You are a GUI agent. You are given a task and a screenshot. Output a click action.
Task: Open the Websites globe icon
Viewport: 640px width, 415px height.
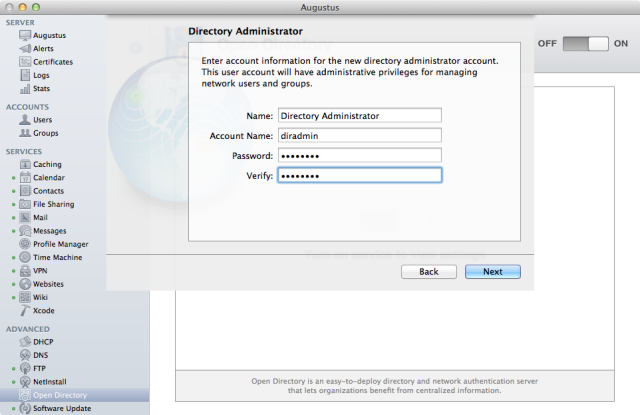pos(25,284)
